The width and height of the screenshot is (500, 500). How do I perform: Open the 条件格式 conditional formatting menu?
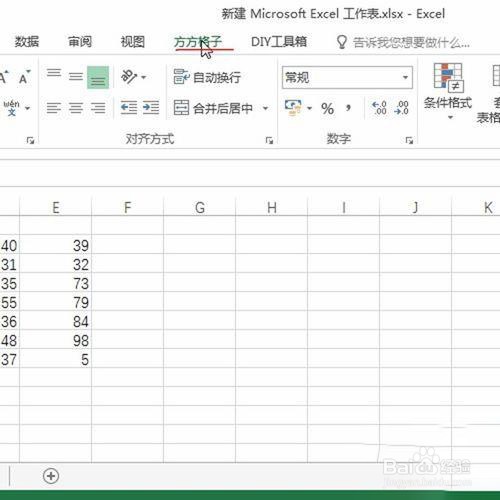[448, 92]
